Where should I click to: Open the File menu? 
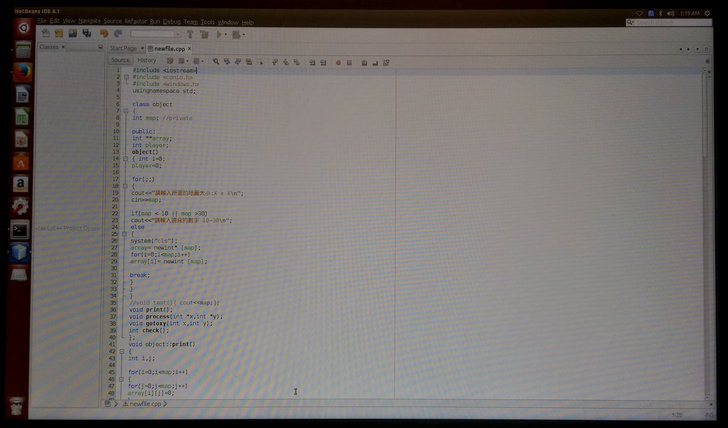coord(42,21)
